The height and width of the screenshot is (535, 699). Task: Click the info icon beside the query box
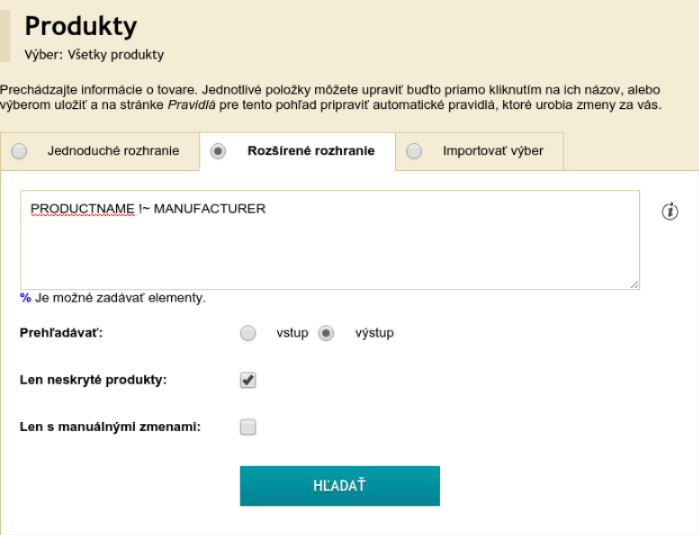pos(670,211)
